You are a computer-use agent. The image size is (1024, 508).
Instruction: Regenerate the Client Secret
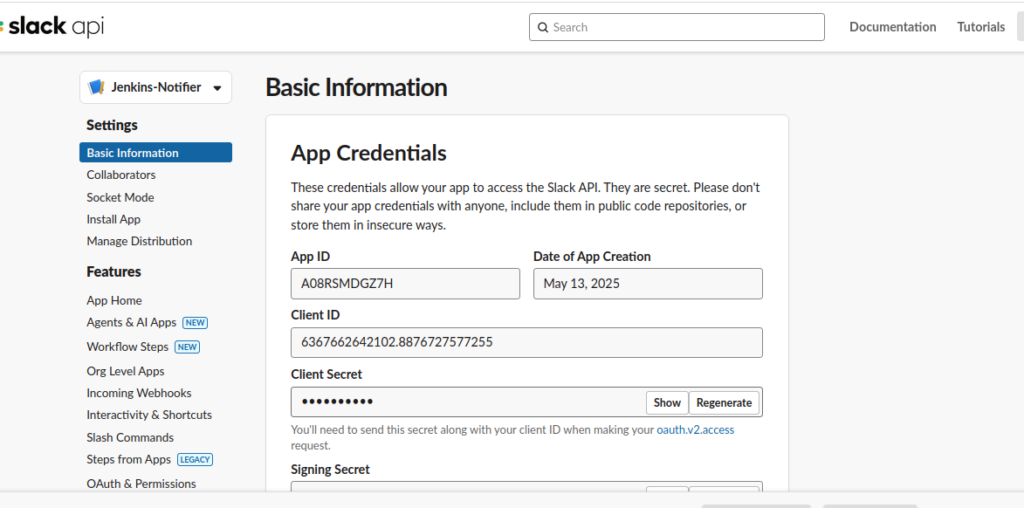click(x=724, y=403)
